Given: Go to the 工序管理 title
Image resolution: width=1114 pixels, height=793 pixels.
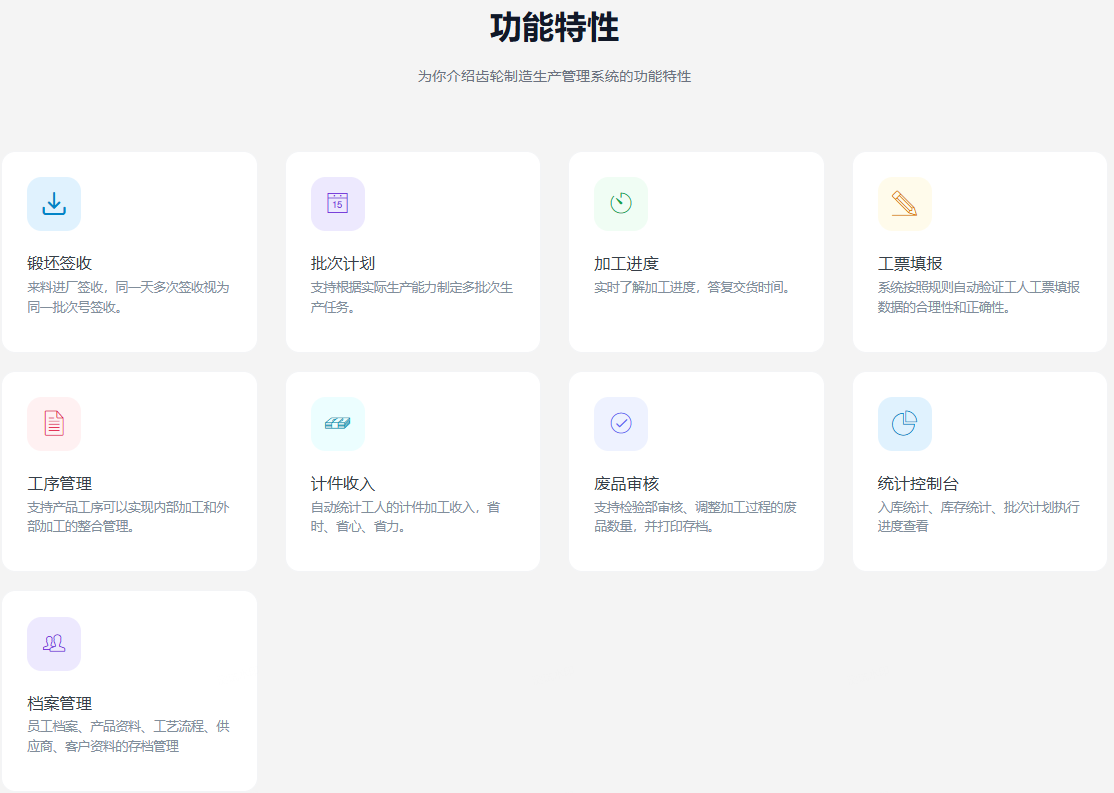Looking at the screenshot, I should pos(60,484).
